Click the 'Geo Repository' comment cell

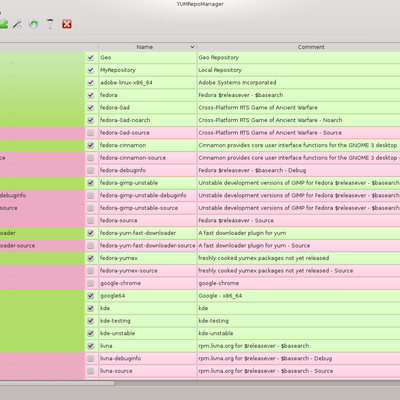coord(299,58)
